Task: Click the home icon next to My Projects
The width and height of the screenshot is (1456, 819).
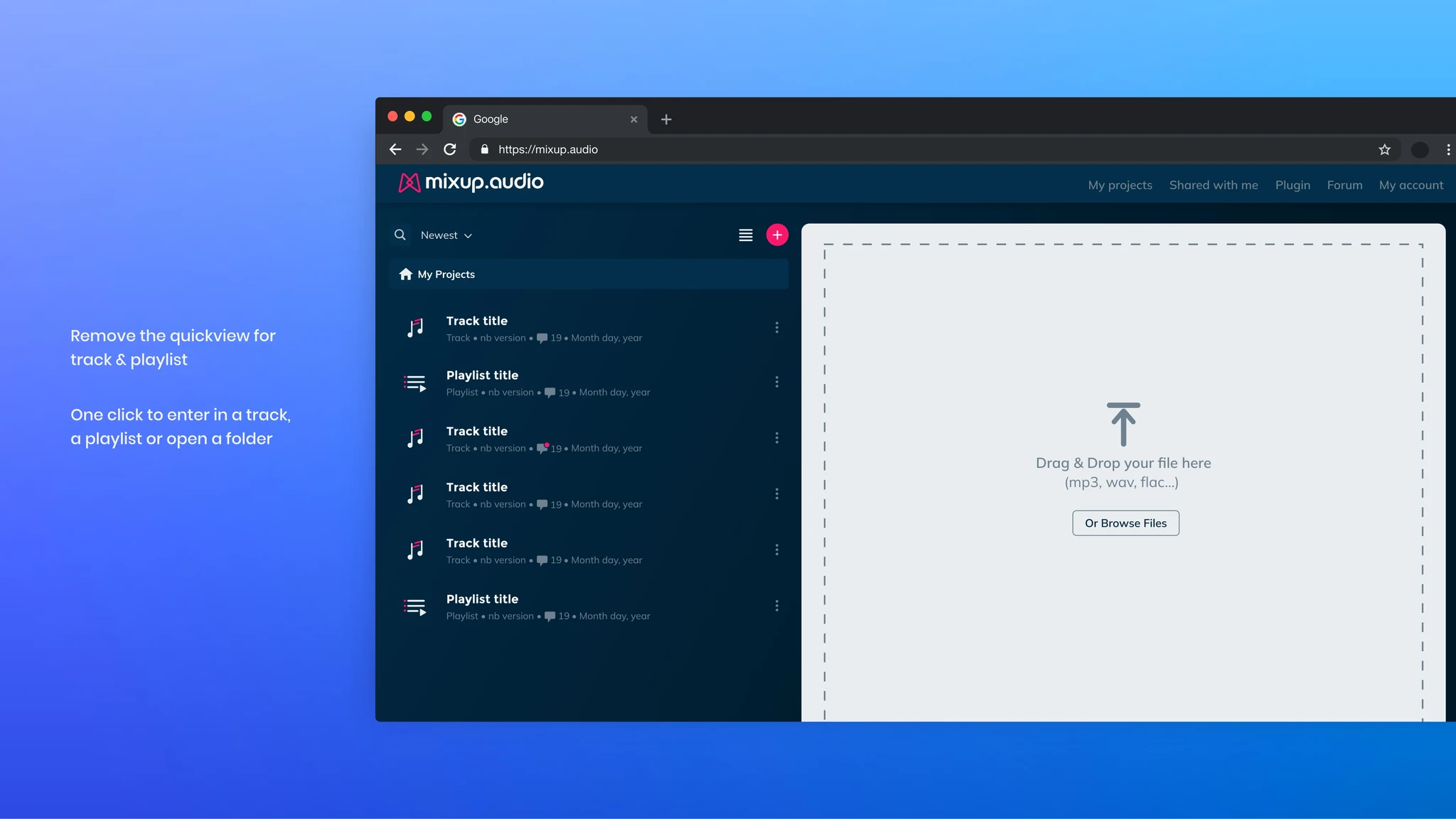Action: (406, 274)
